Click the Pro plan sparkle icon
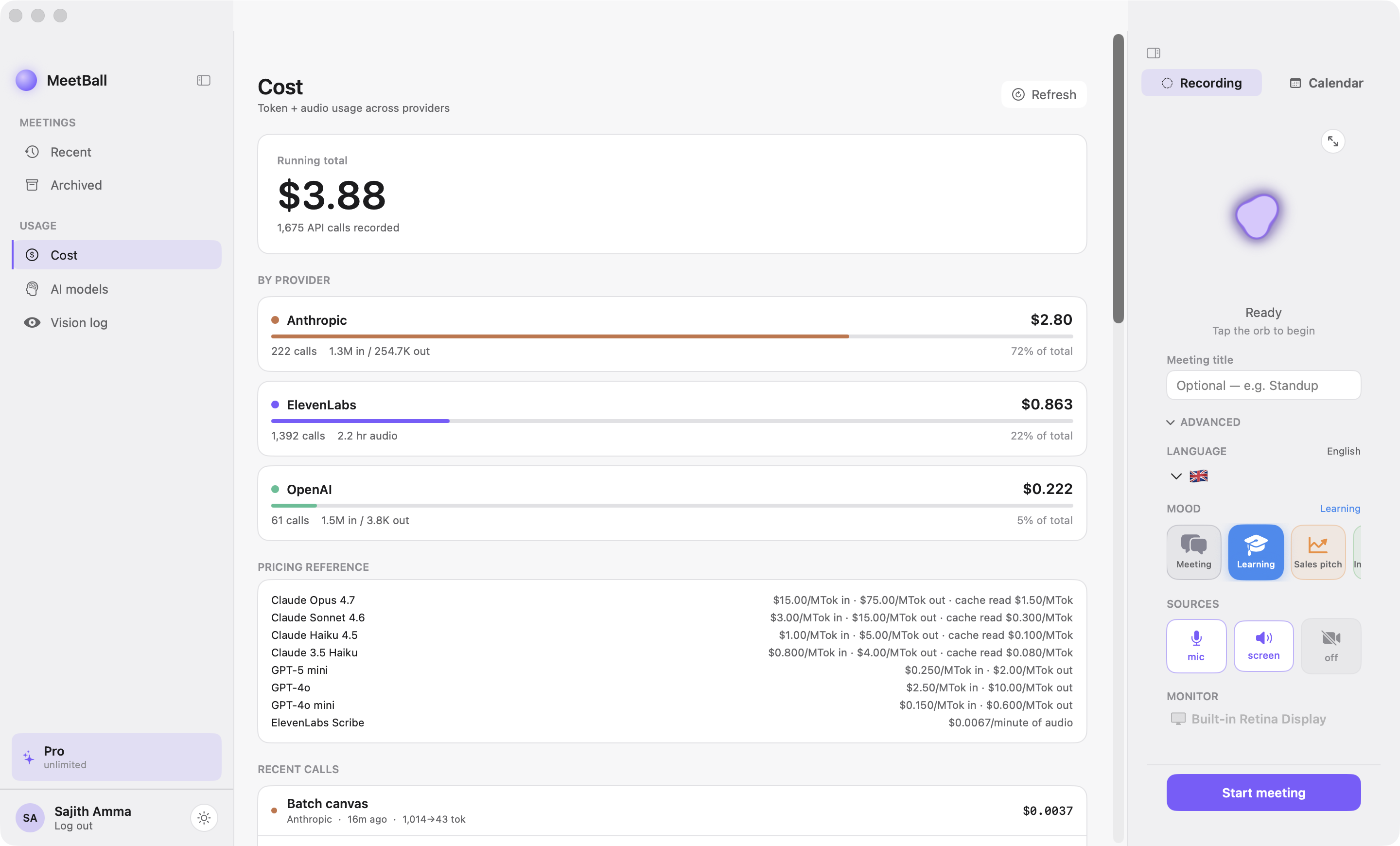Viewport: 1400px width, 846px height. point(28,757)
